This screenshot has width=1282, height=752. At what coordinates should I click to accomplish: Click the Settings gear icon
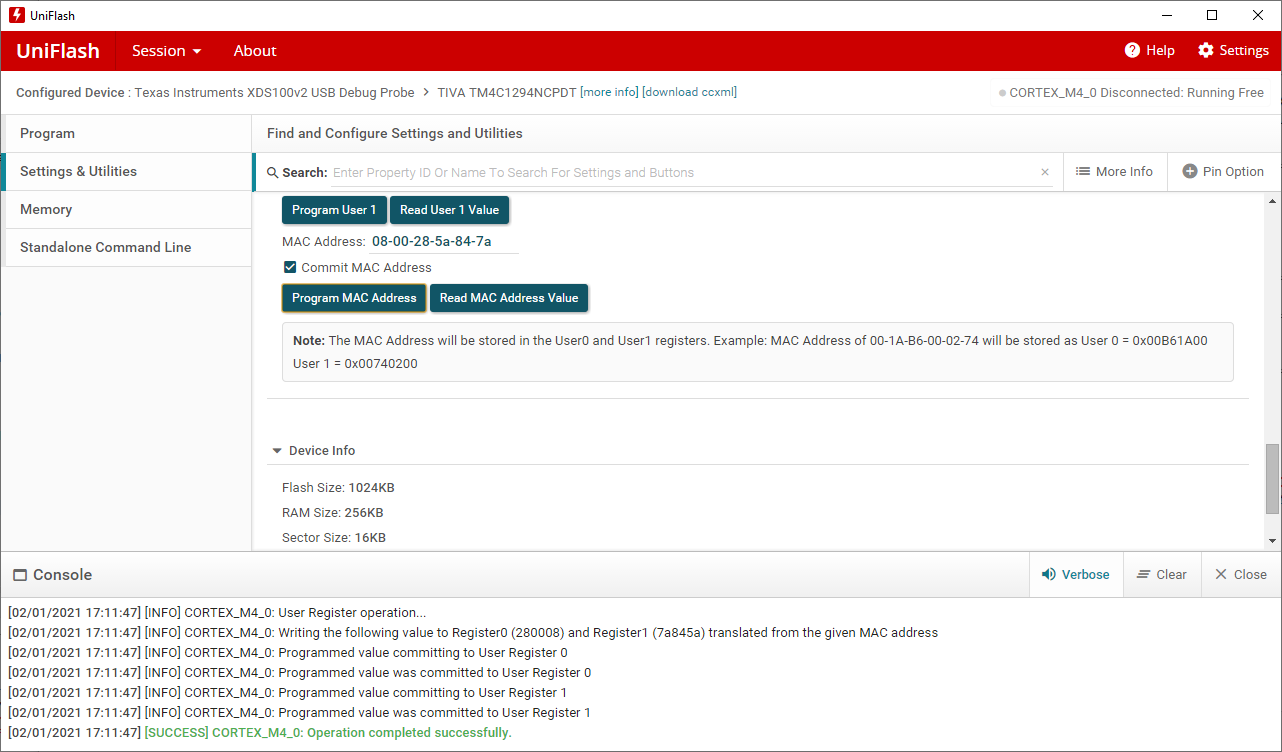[1205, 50]
